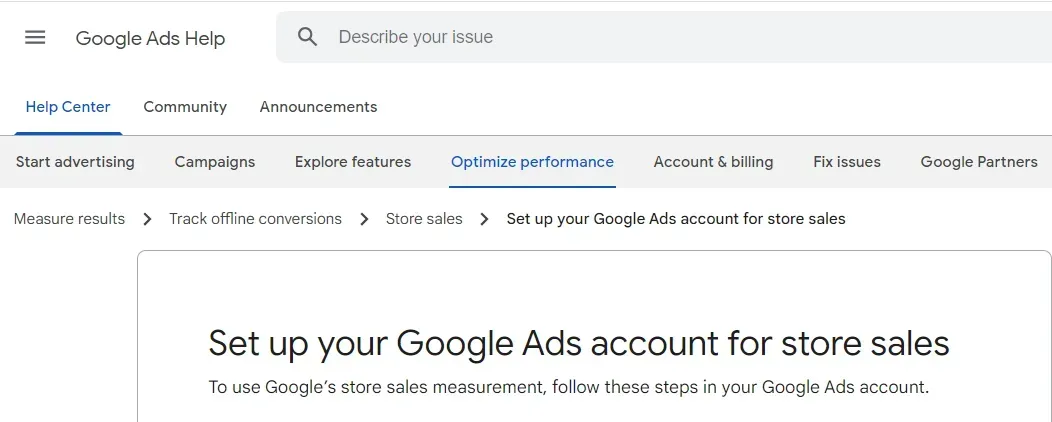Select Optimize performance category
1052x422 pixels.
[x=533, y=162]
